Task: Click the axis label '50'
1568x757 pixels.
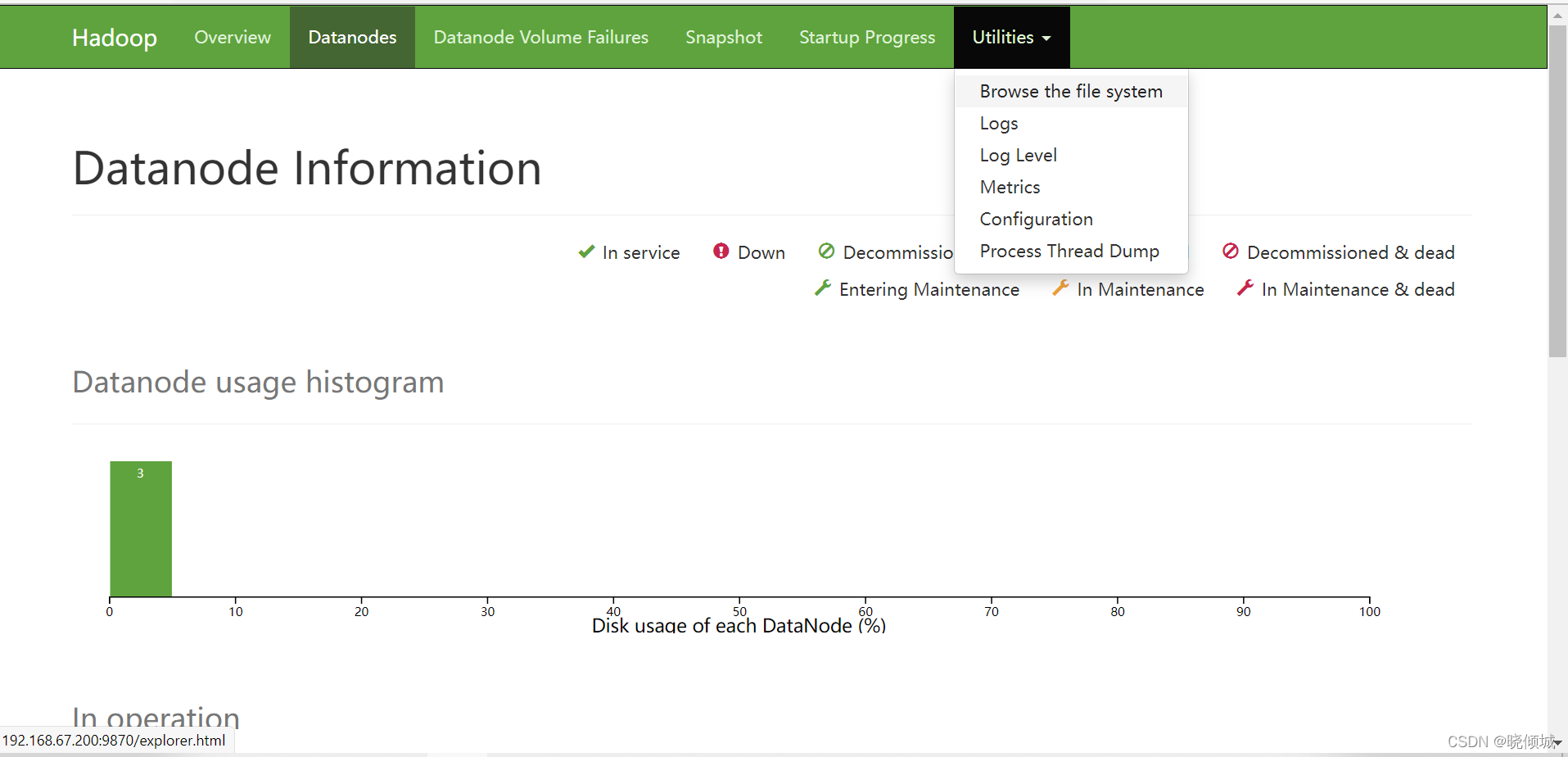Action: [739, 611]
